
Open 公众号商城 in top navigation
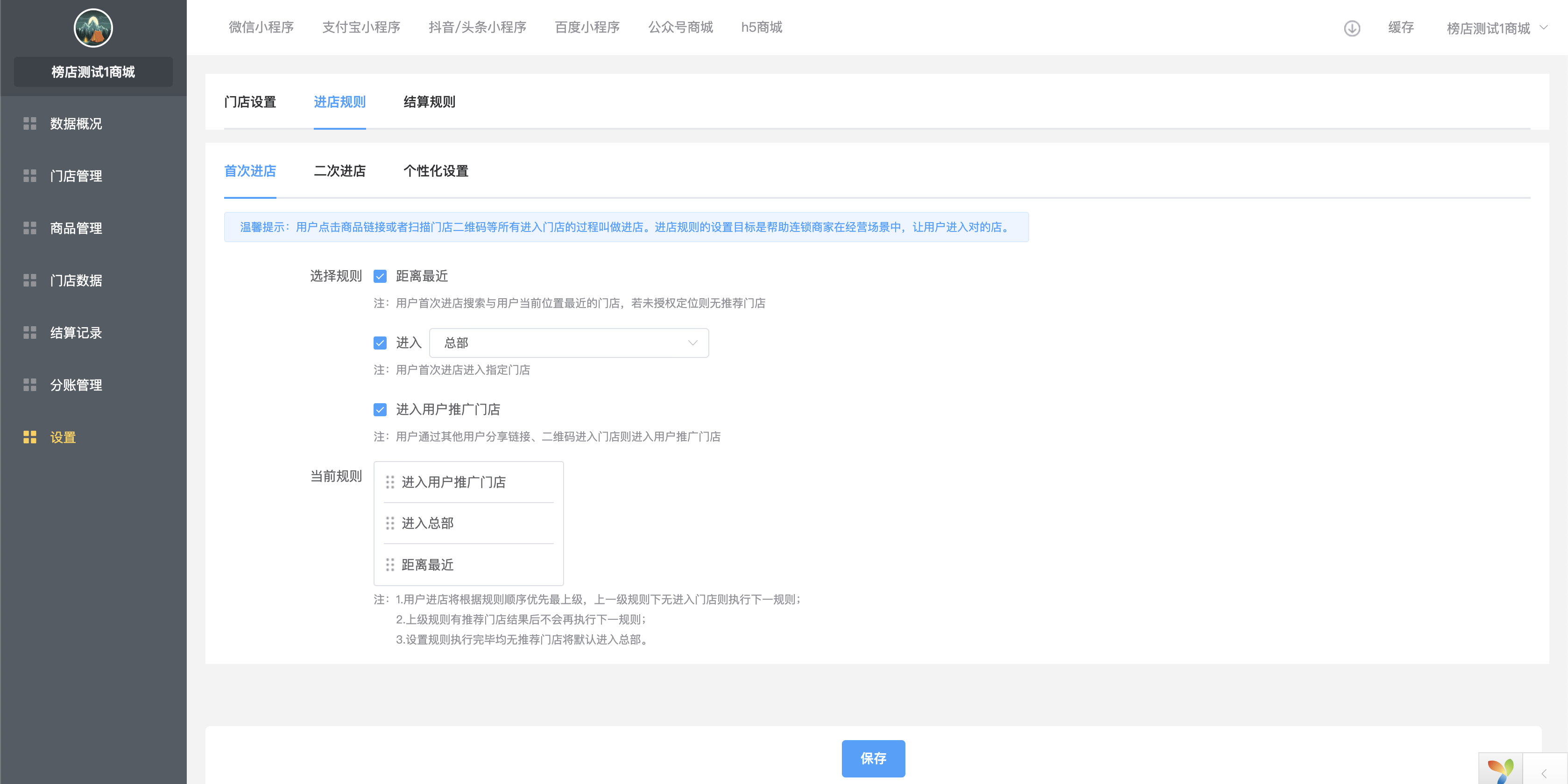(680, 28)
